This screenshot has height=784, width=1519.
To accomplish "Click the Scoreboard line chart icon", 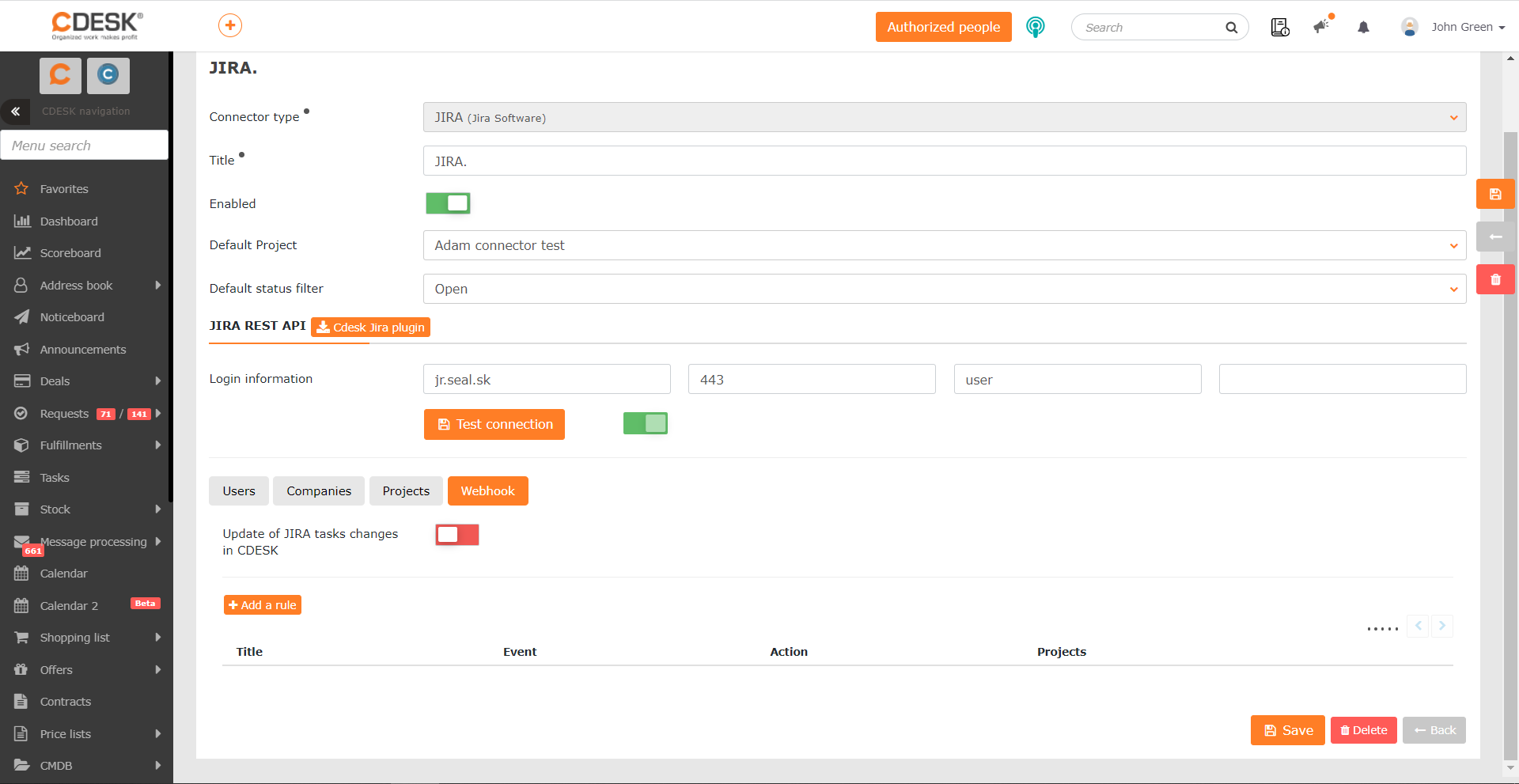I will tap(21, 253).
